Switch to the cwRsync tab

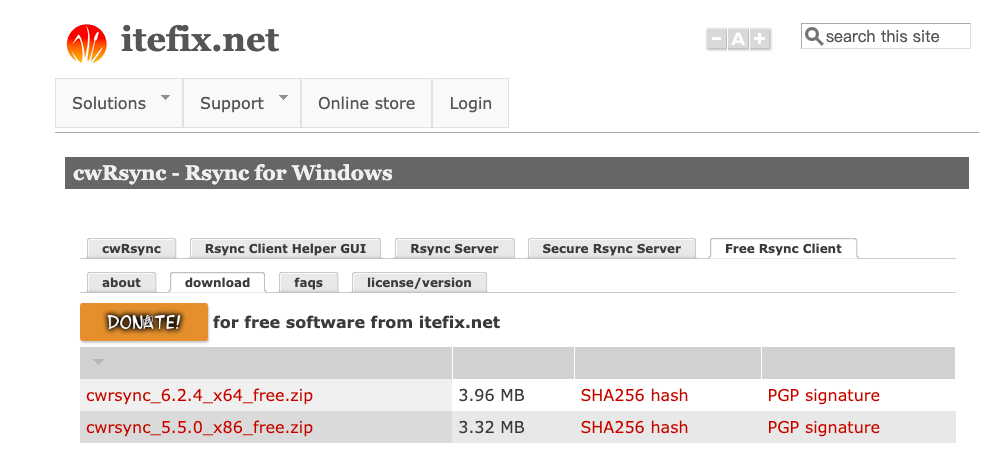[131, 249]
